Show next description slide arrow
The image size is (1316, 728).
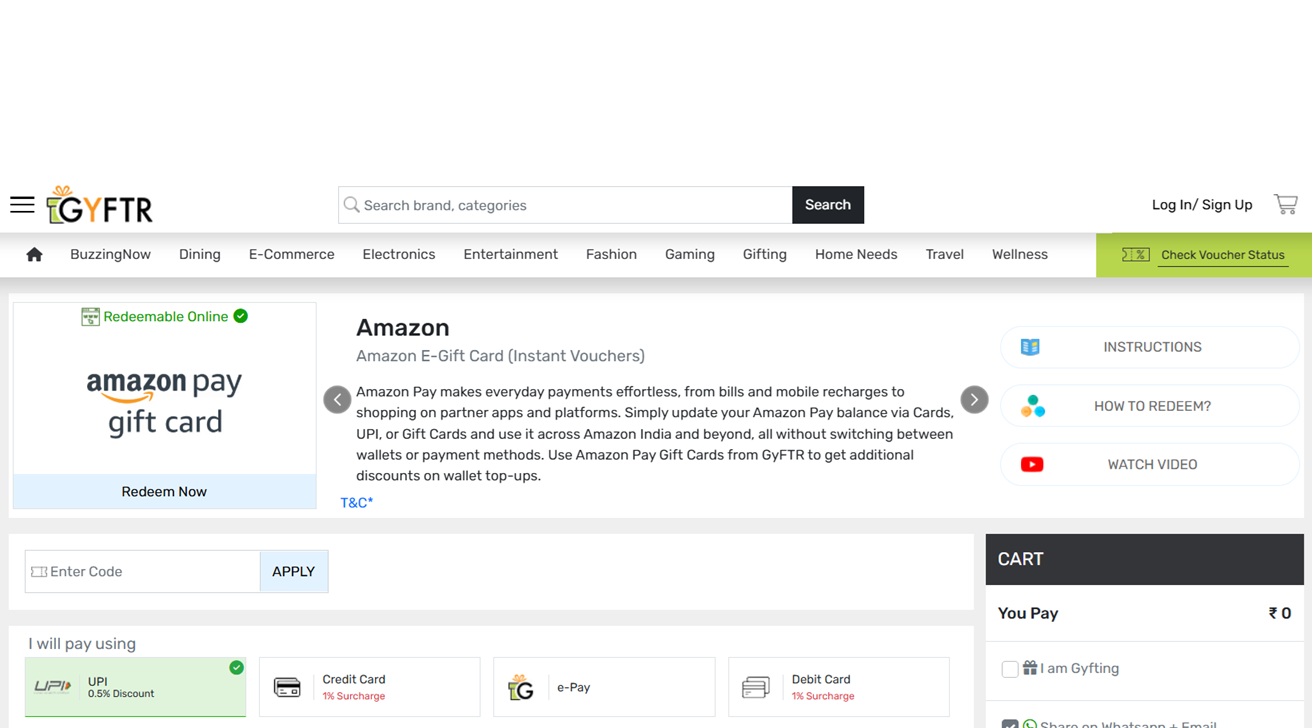point(974,400)
